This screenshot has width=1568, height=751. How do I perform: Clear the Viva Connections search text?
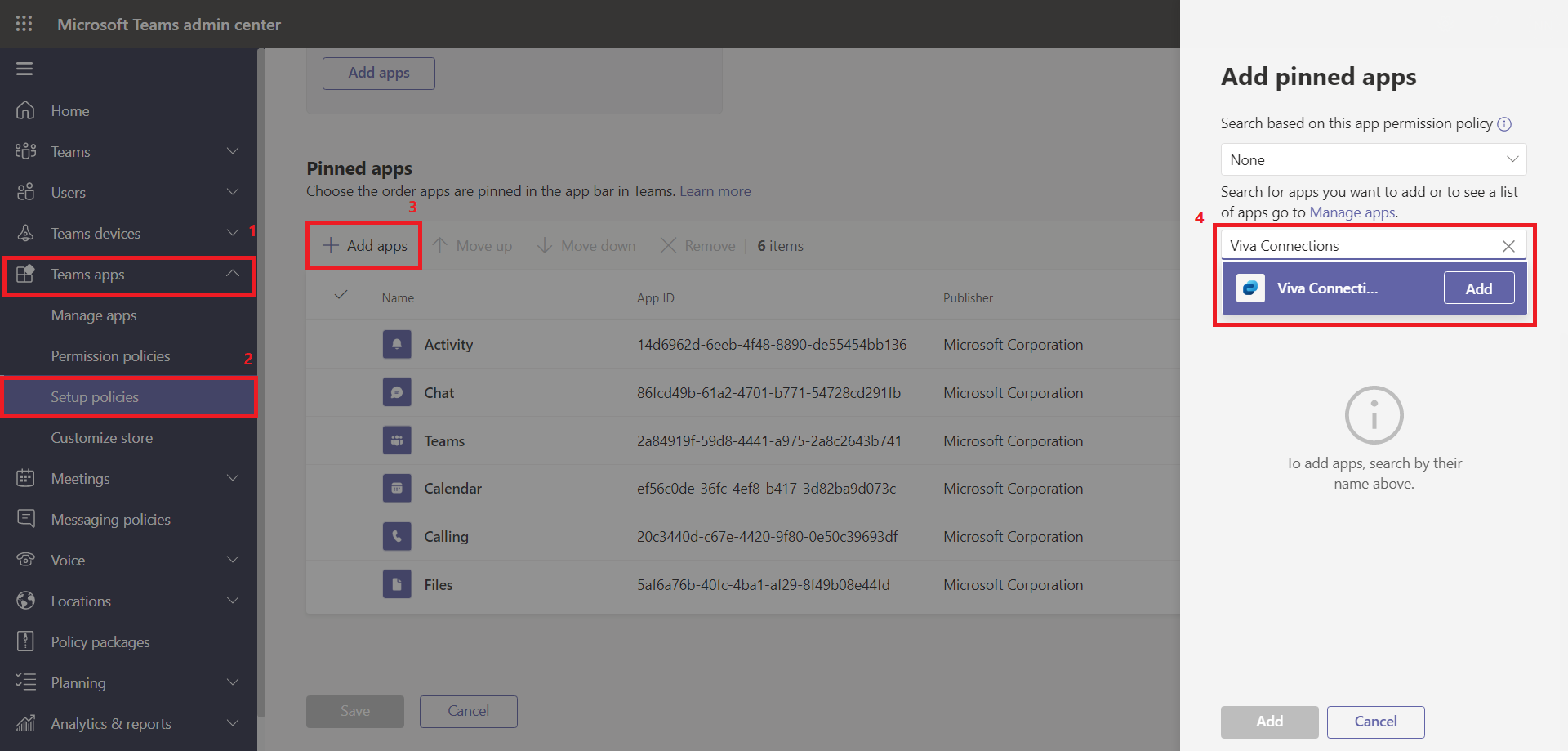[x=1508, y=245]
